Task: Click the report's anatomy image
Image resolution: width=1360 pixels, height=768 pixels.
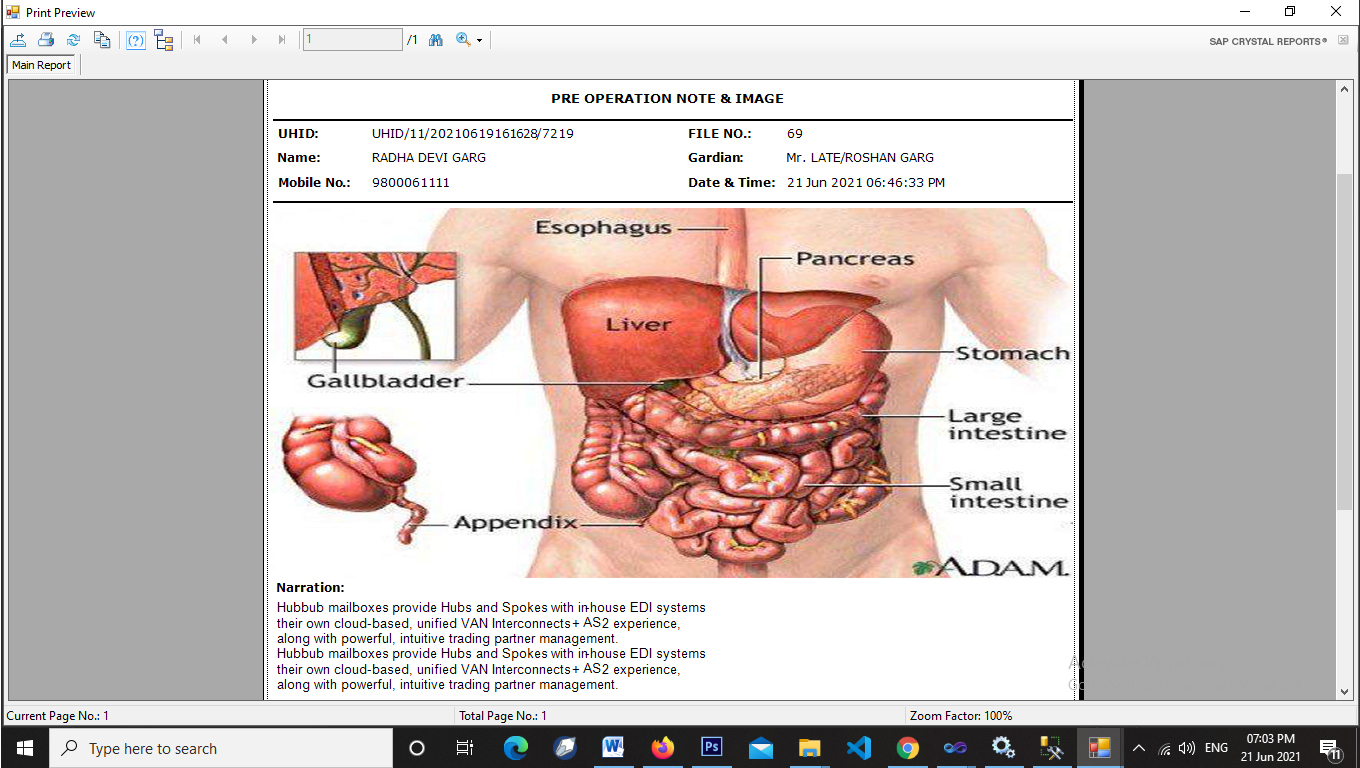Action: click(673, 393)
